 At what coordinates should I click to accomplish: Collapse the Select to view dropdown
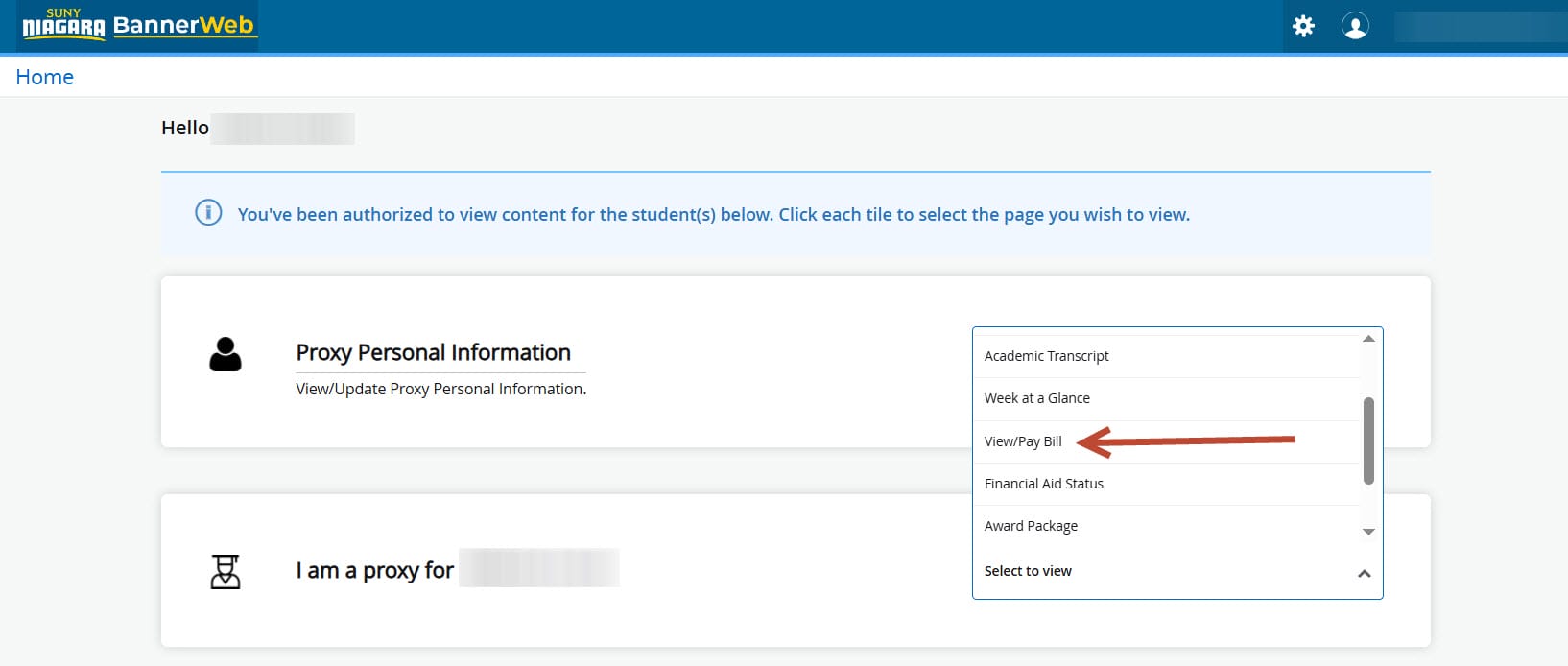click(x=1177, y=571)
